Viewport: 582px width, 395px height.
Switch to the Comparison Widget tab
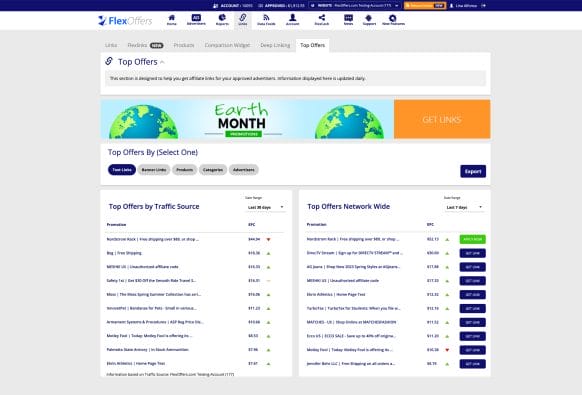[x=227, y=45]
